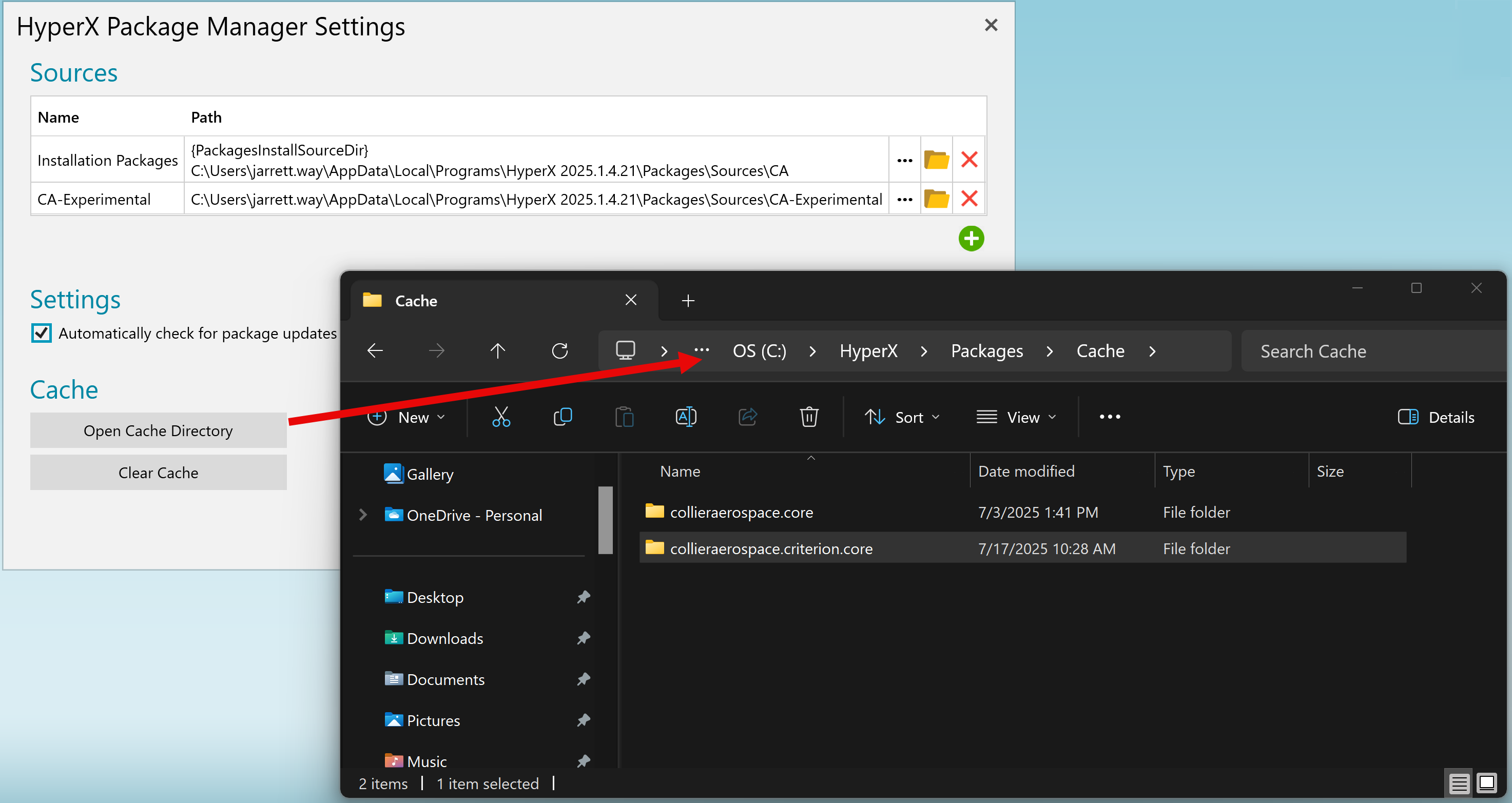The height and width of the screenshot is (803, 1512).
Task: Open Desktop quick access folder
Action: pyautogui.click(x=424, y=597)
